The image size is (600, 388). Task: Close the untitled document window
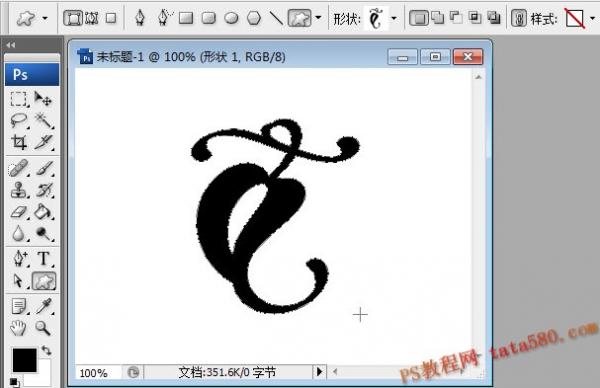[x=468, y=57]
